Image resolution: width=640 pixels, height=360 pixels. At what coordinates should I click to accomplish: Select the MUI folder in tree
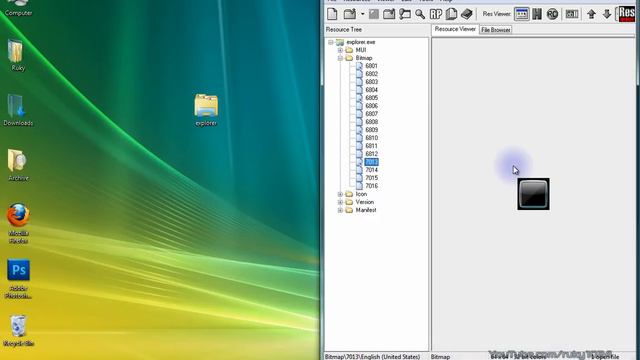[361, 50]
